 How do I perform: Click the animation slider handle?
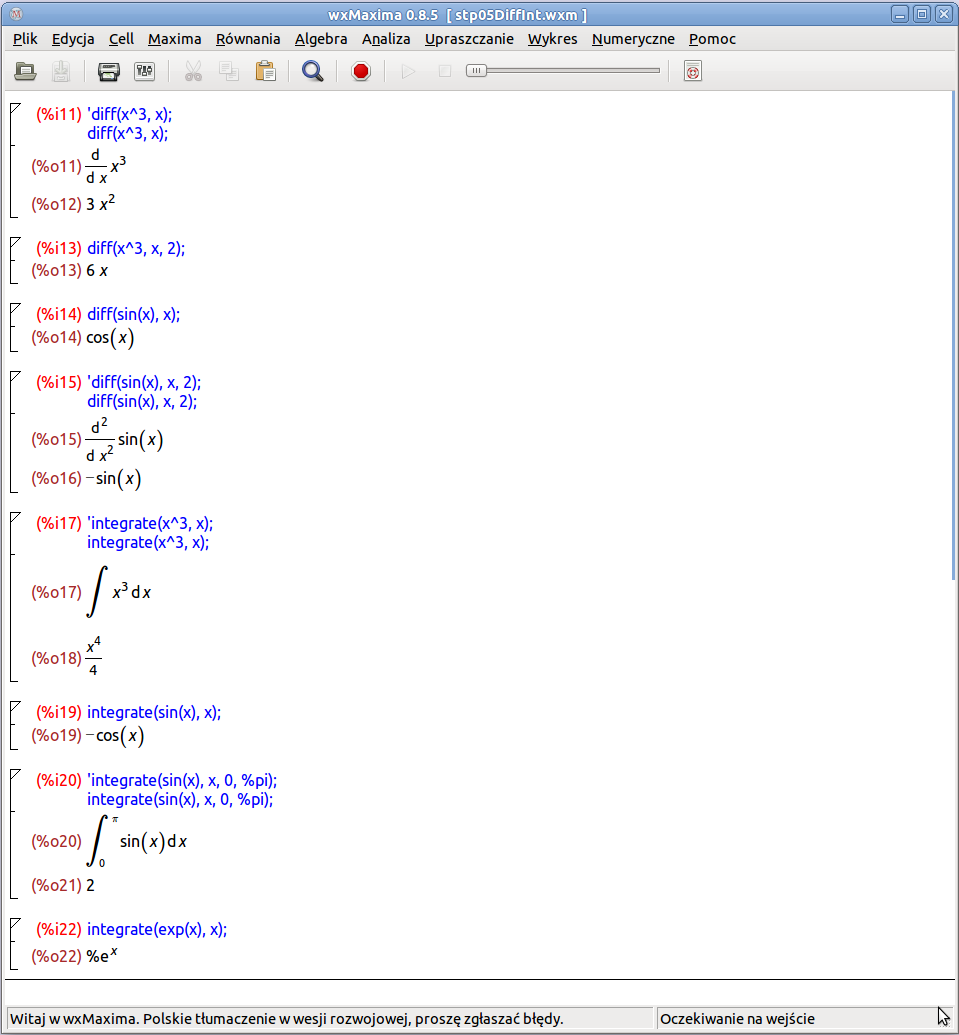click(x=476, y=71)
